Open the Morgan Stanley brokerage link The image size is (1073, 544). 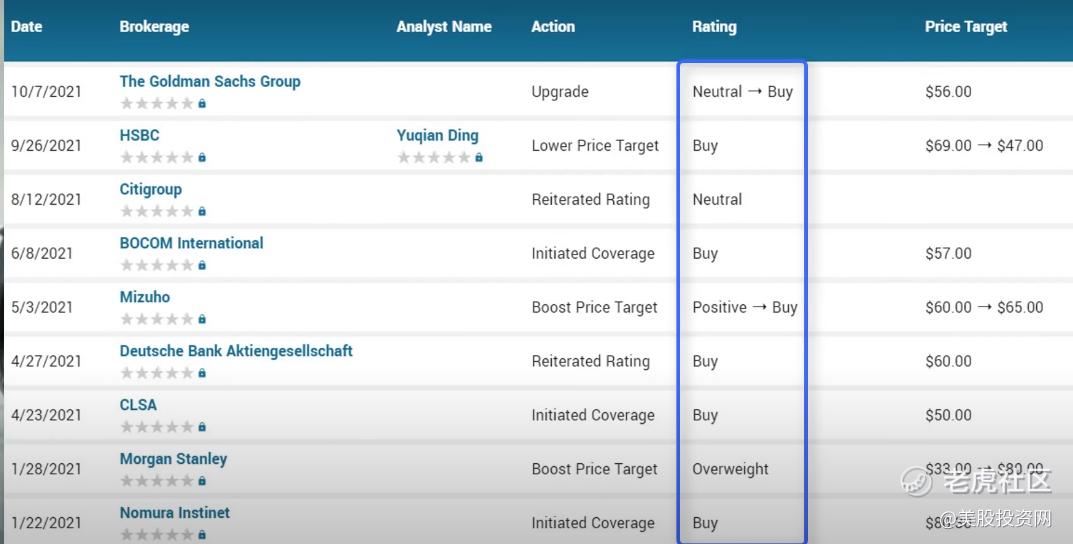pyautogui.click(x=173, y=459)
